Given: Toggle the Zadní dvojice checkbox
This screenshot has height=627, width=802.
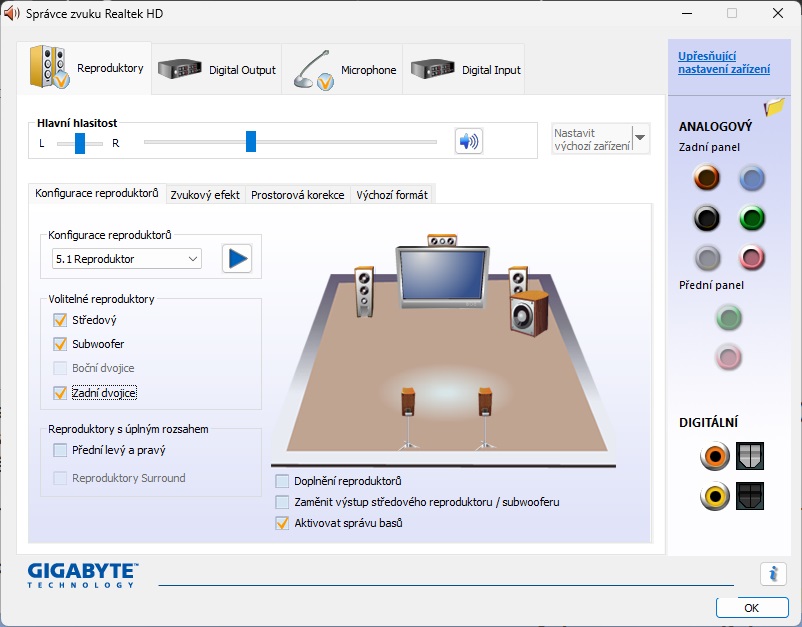Looking at the screenshot, I should point(60,393).
